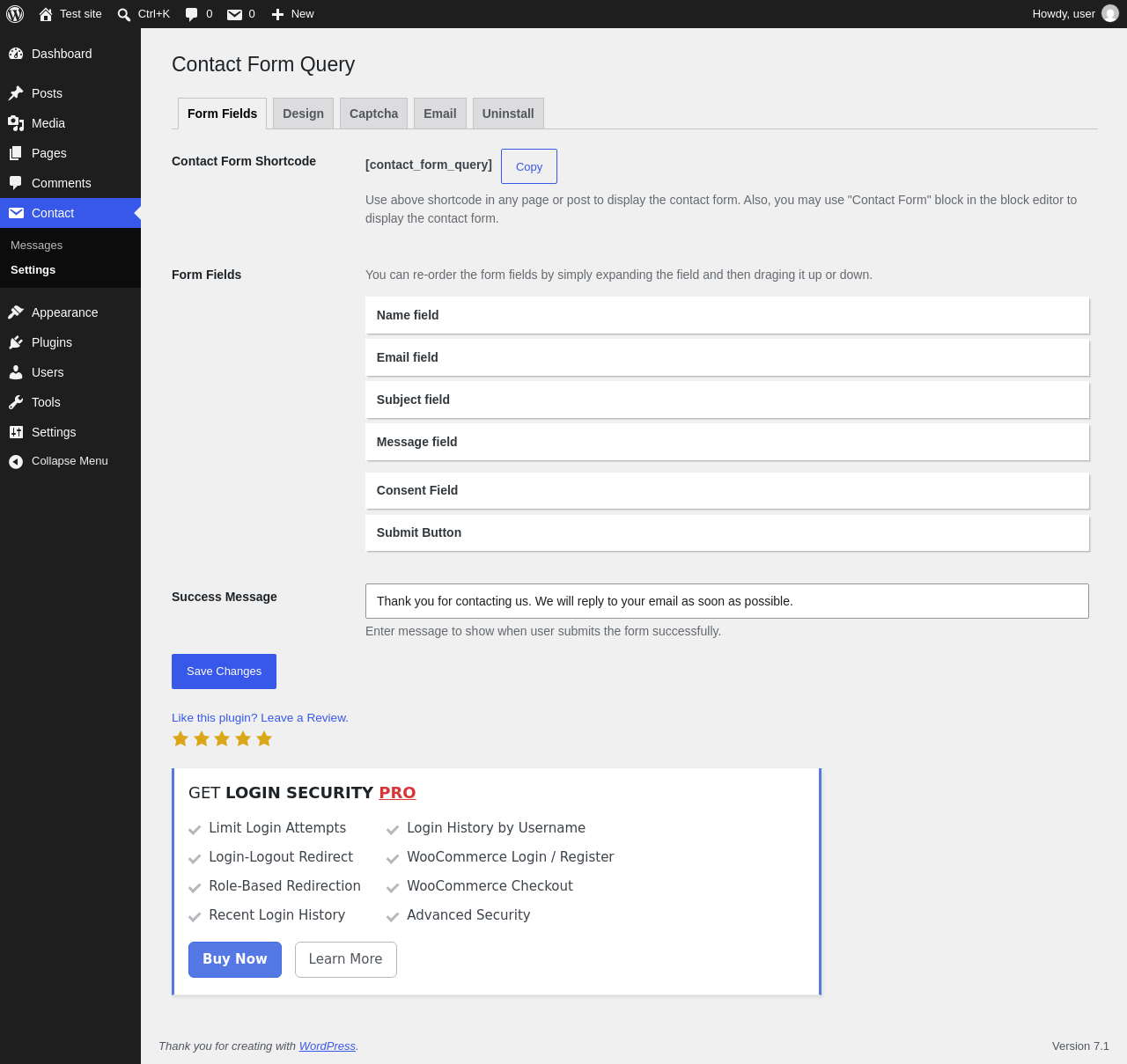Open the WordPress logo menu

(x=15, y=14)
